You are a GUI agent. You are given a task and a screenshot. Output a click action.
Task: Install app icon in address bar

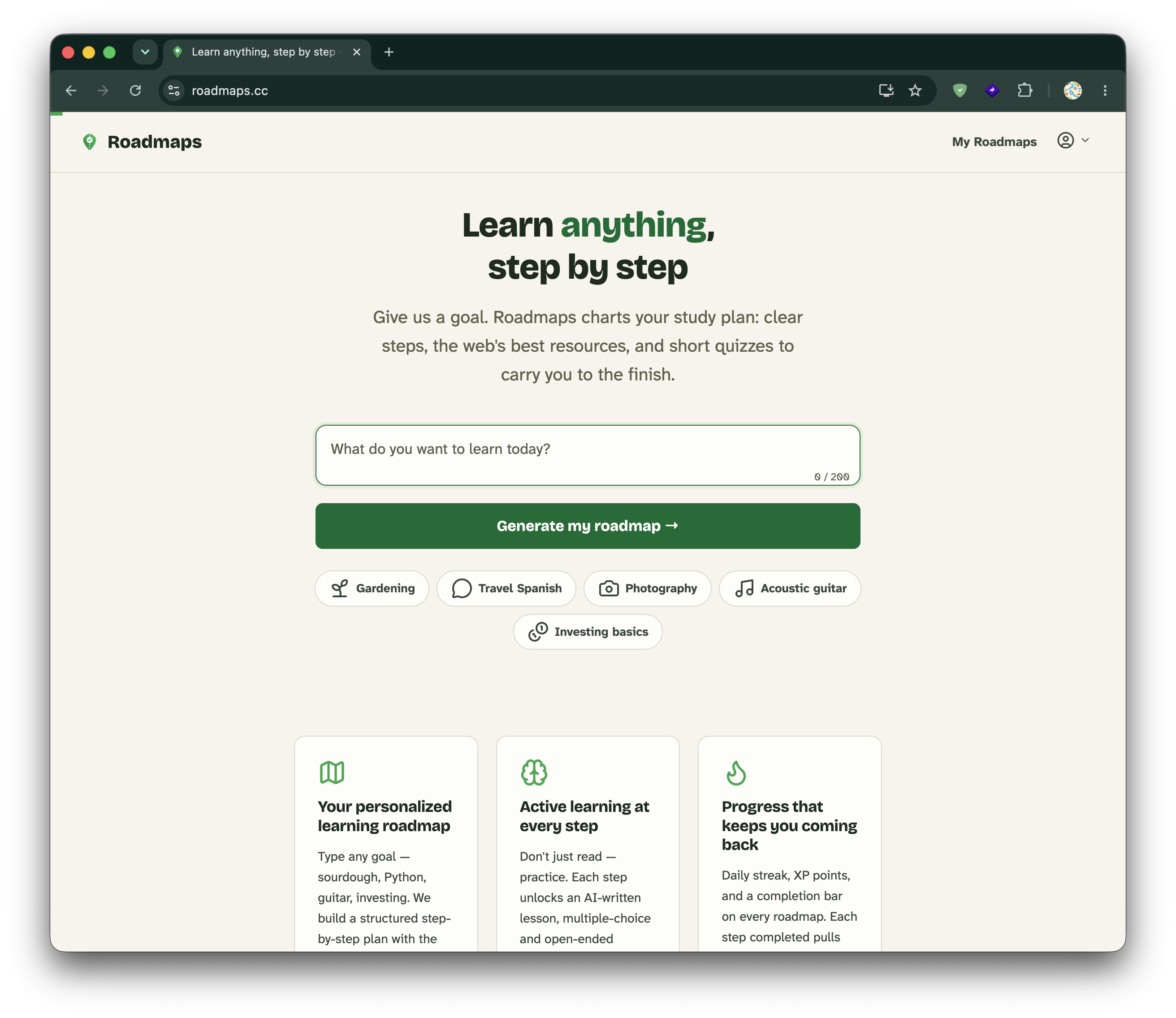pos(886,91)
